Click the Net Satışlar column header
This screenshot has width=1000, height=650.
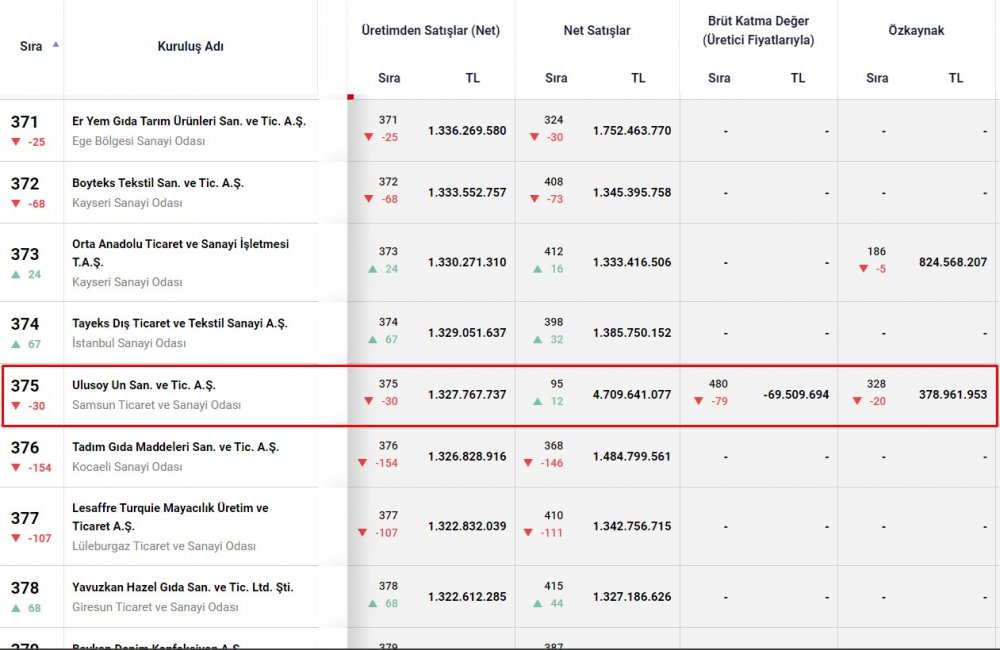click(597, 30)
